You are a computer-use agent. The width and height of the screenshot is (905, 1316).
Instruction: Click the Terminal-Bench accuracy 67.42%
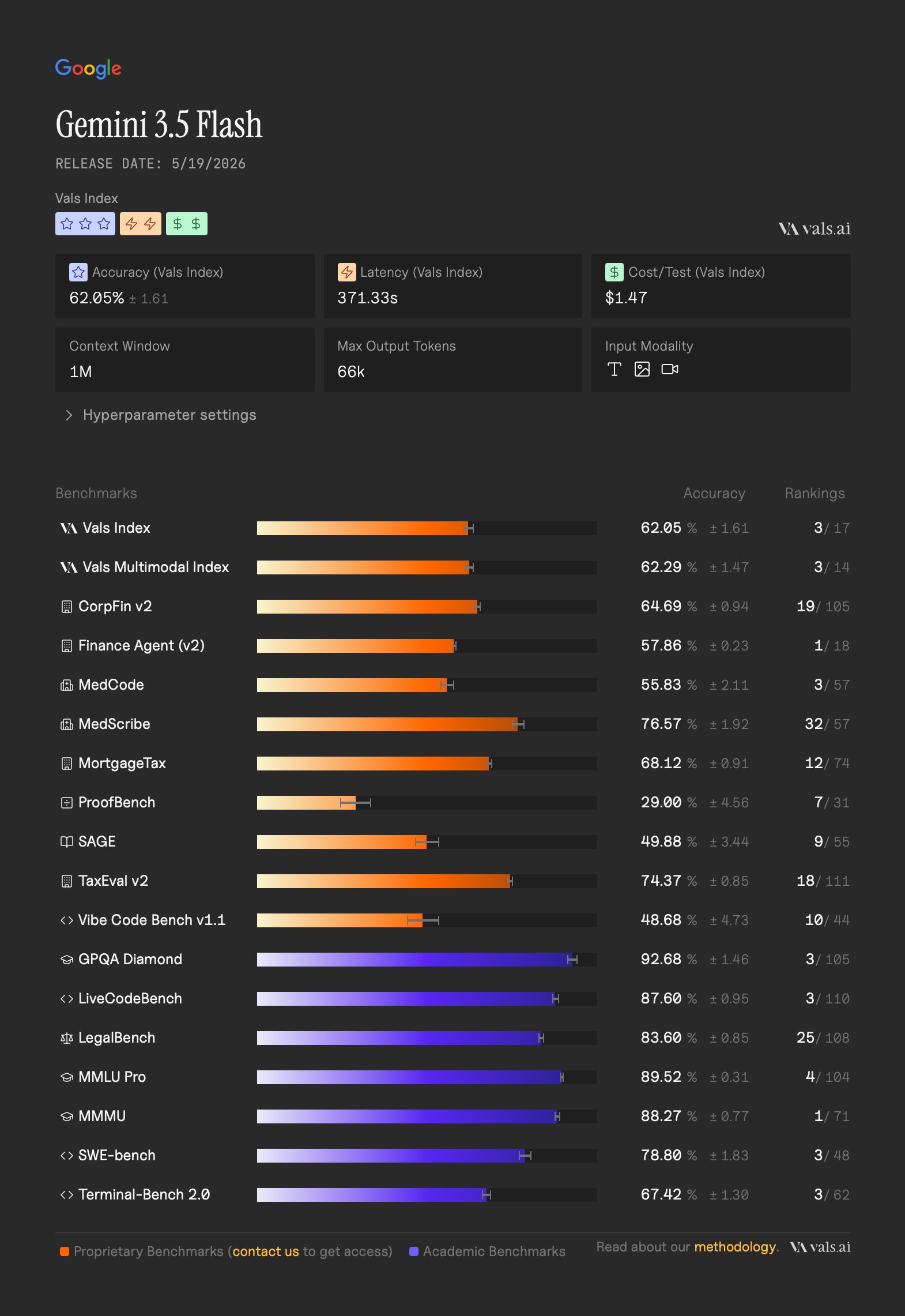(669, 1195)
